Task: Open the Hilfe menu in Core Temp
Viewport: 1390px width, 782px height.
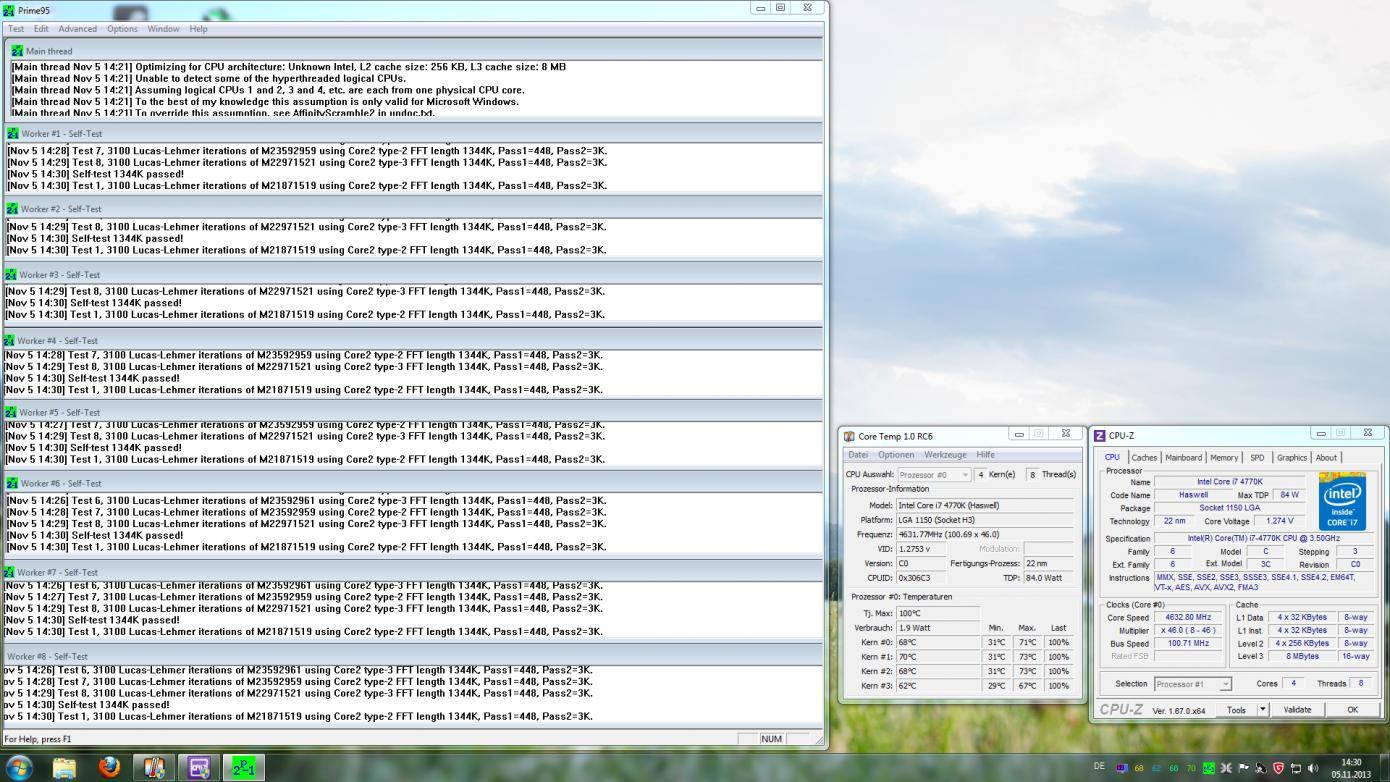Action: pyautogui.click(x=985, y=455)
